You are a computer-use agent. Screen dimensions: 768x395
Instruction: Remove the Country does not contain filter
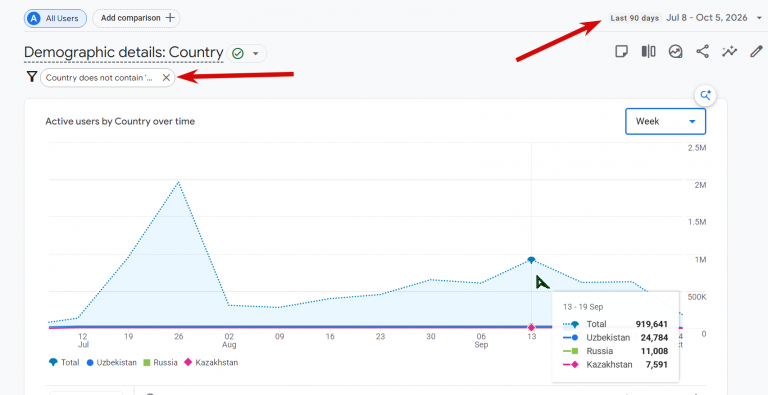coord(166,77)
